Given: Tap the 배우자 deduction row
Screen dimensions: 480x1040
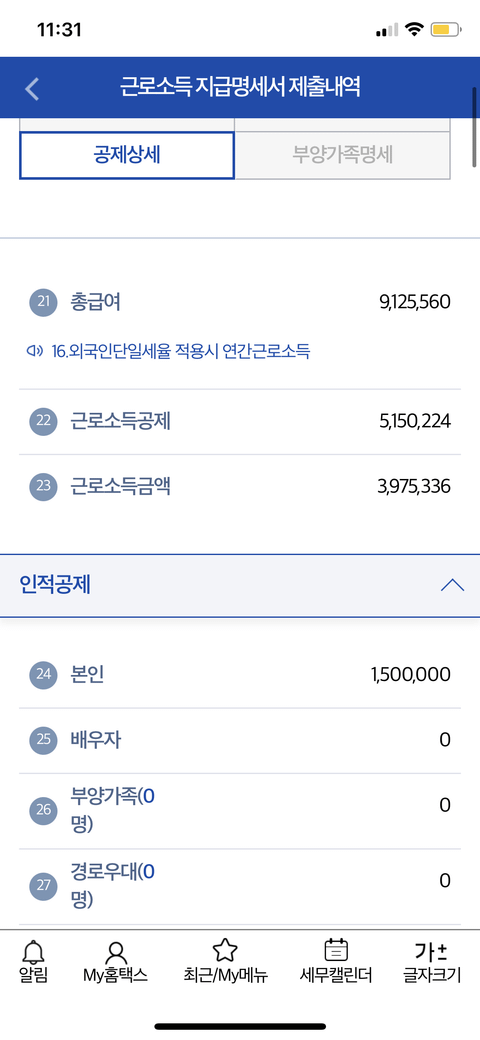Looking at the screenshot, I should (x=240, y=740).
